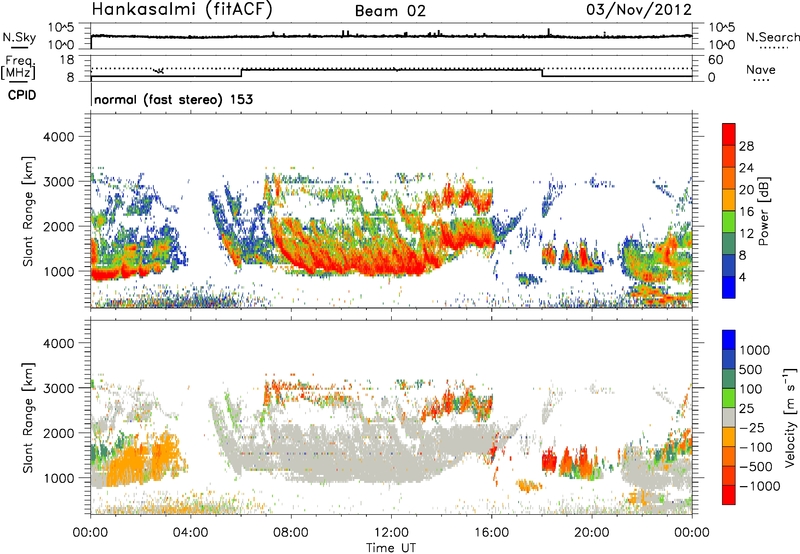Click the Nave legend label
Viewport: 800px width, 554px height.
(761, 70)
